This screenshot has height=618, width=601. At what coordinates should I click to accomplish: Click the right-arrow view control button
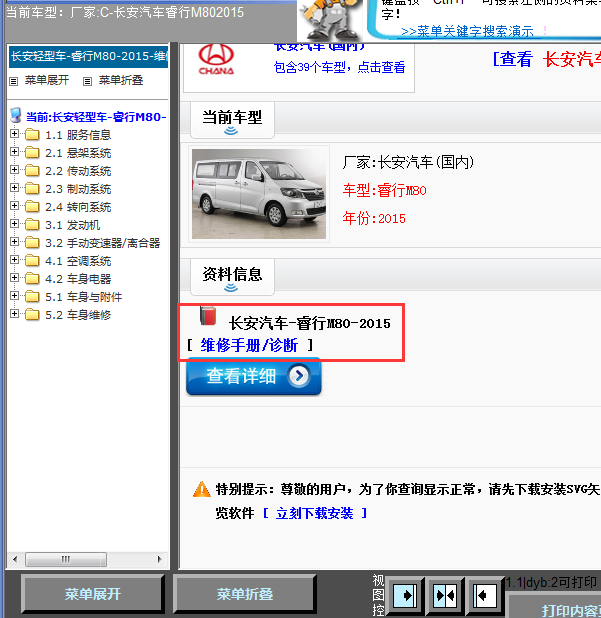click(x=405, y=595)
